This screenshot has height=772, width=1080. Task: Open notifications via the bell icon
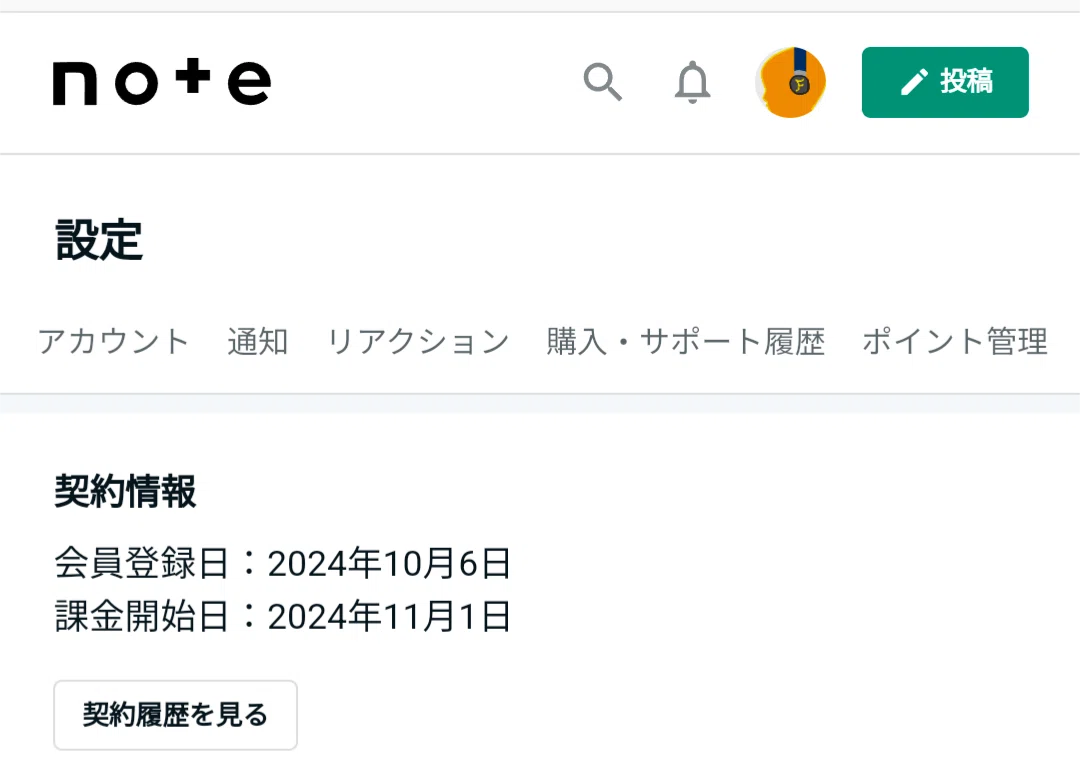(x=692, y=83)
